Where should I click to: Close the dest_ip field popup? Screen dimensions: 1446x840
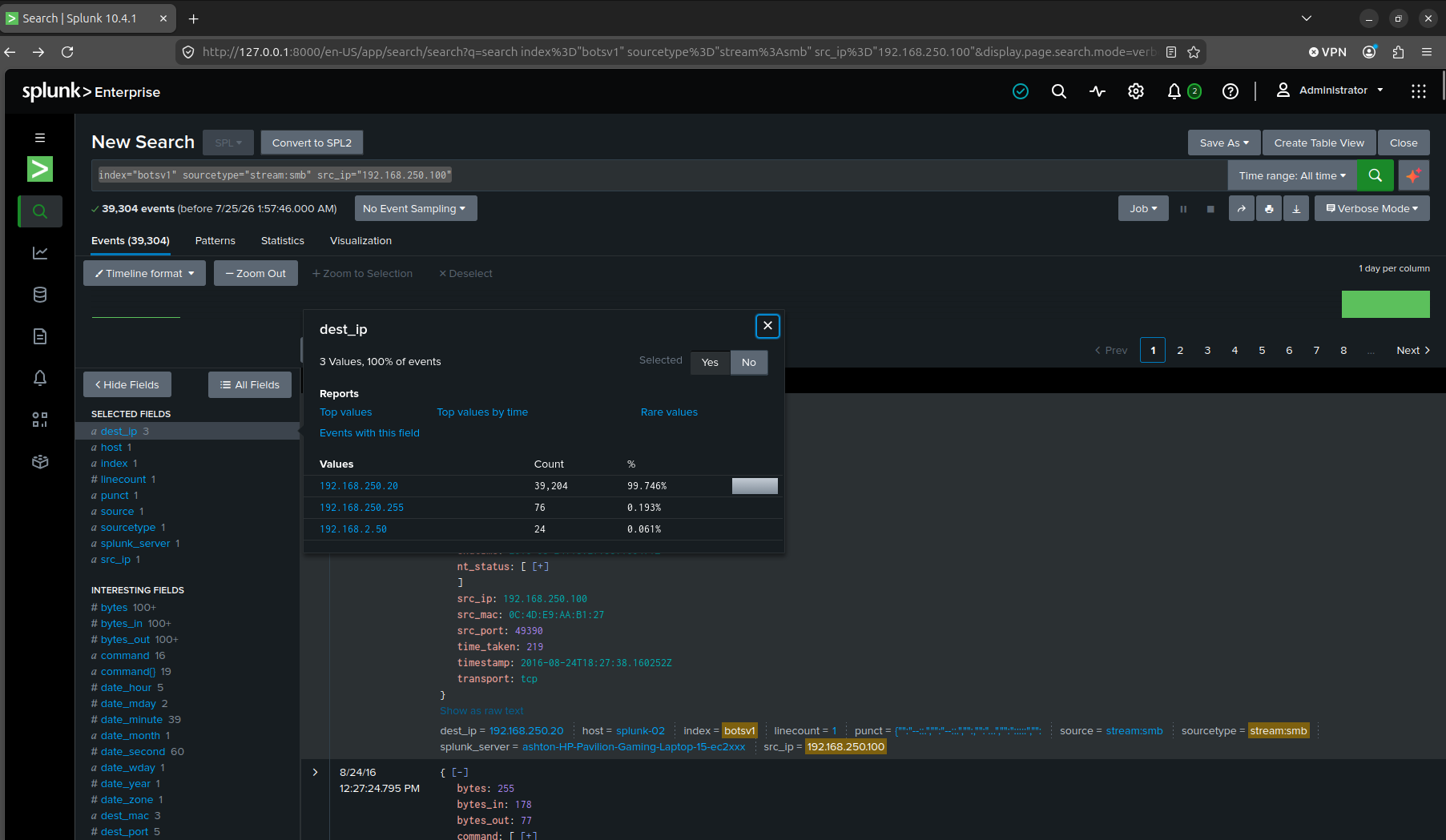[x=767, y=325]
